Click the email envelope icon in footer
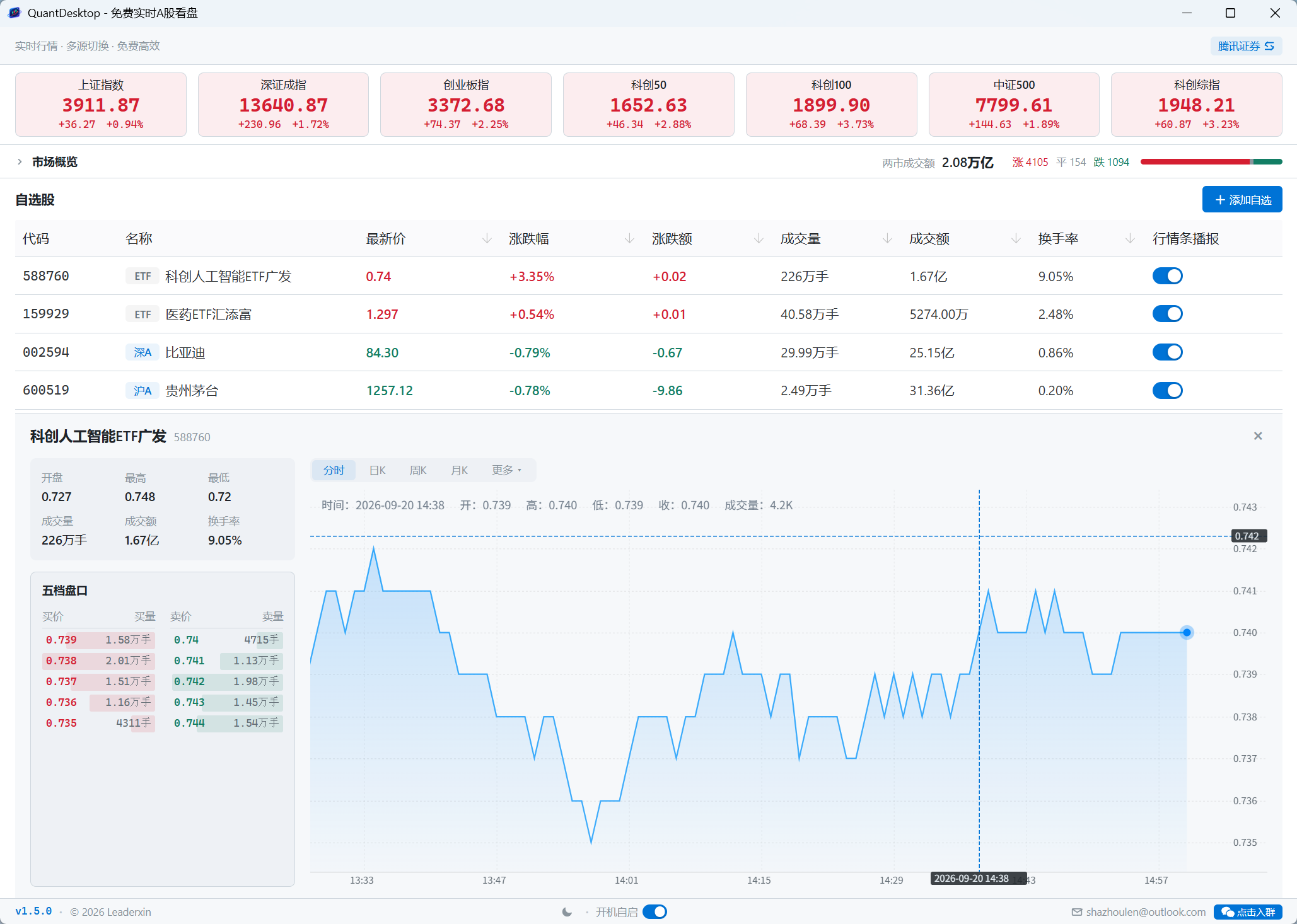1297x924 pixels. (1076, 912)
